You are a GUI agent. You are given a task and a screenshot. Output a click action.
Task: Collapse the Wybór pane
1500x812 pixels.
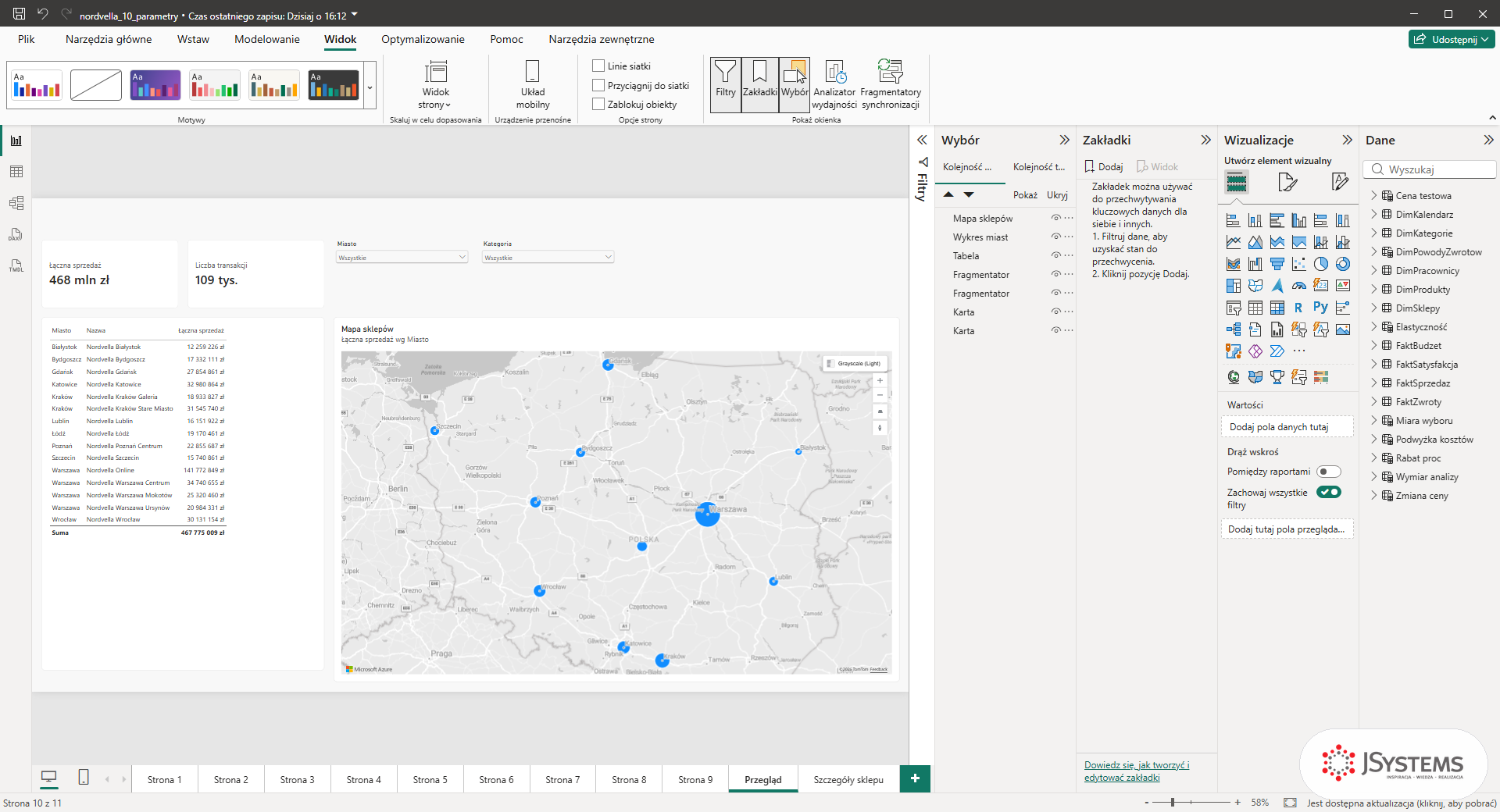[x=1064, y=140]
